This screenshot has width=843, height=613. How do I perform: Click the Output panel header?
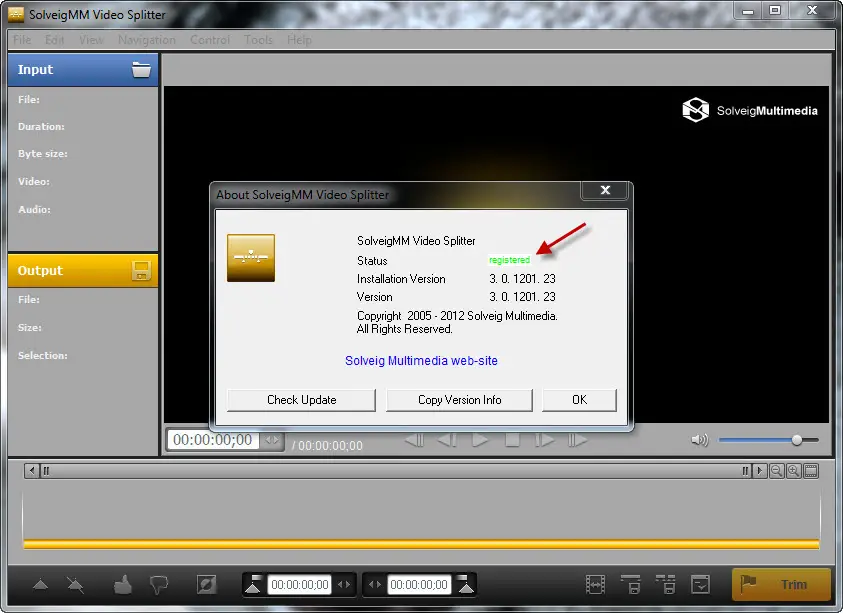83,270
